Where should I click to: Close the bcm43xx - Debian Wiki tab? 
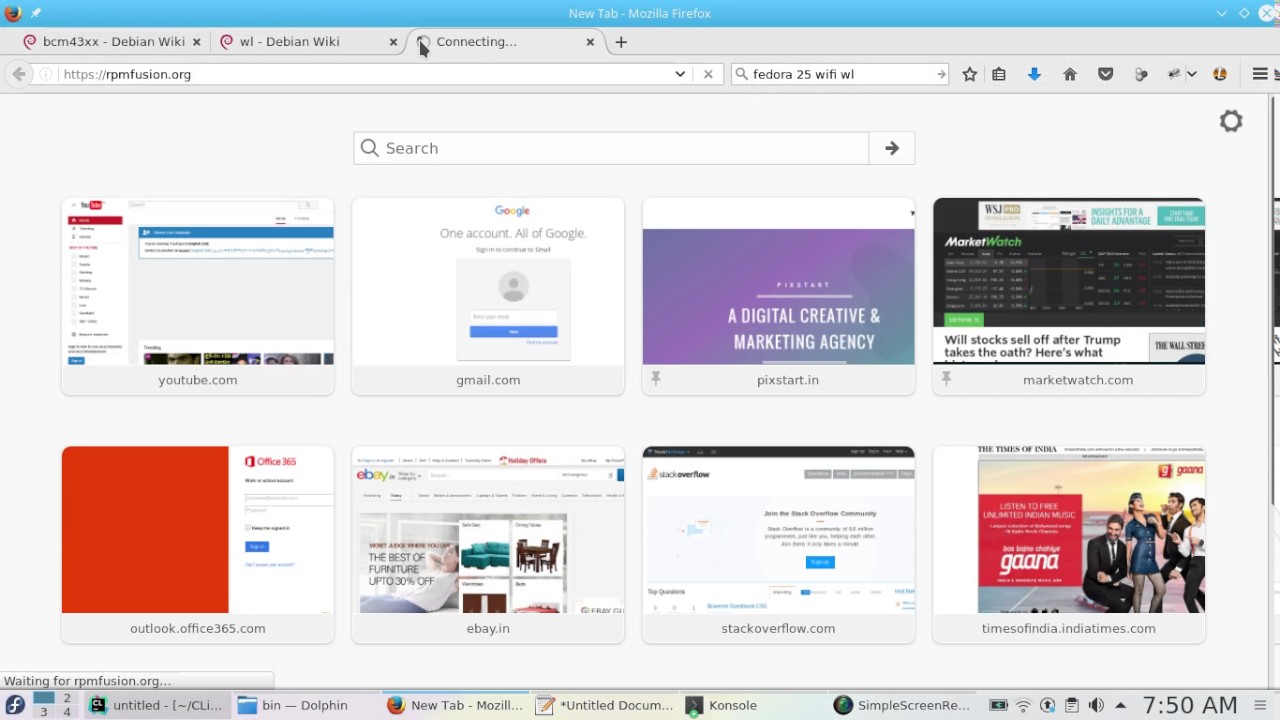[196, 42]
